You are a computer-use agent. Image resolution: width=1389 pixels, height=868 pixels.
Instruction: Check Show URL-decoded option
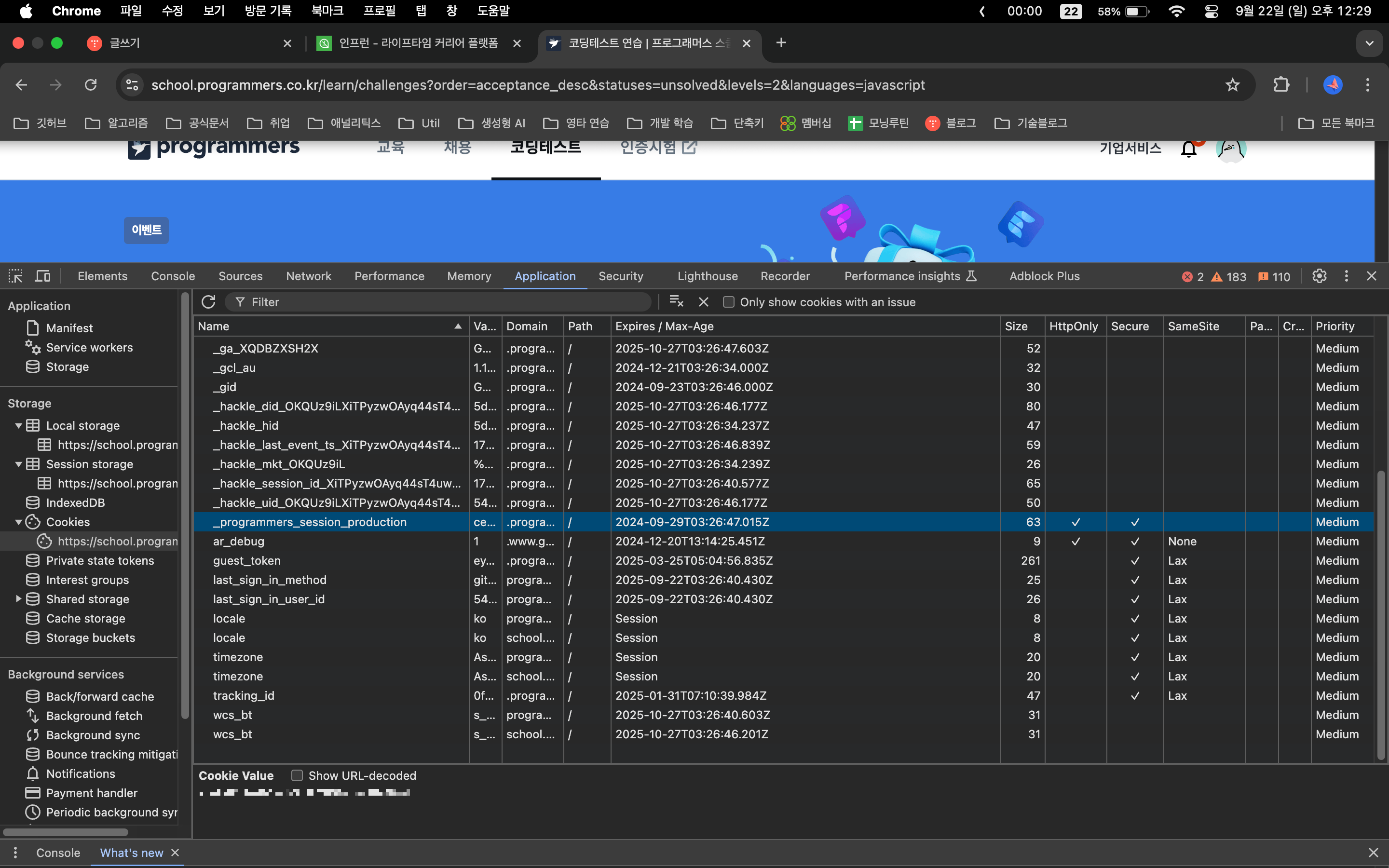tap(297, 775)
